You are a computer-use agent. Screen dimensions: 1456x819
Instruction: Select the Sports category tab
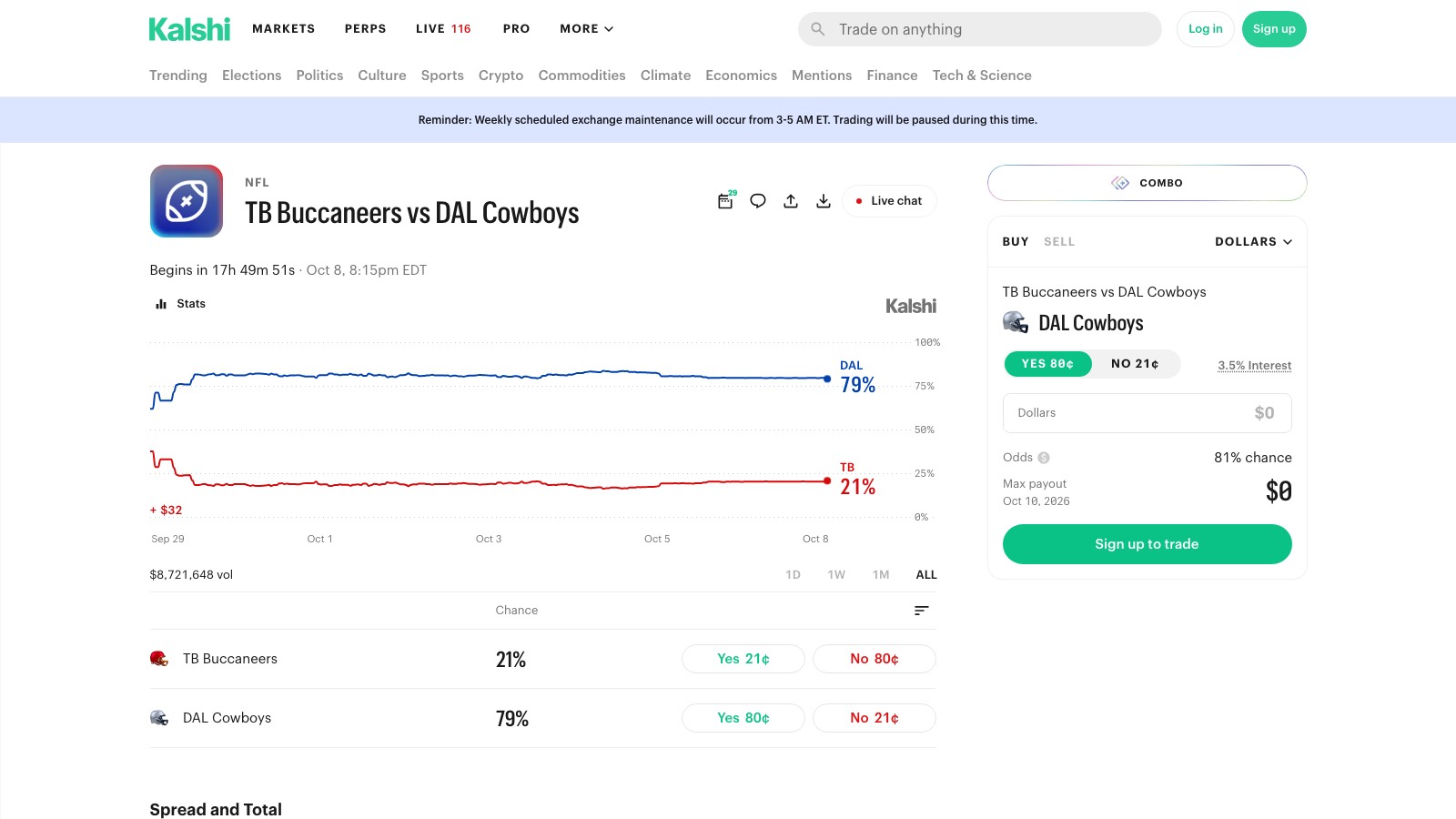(x=442, y=76)
